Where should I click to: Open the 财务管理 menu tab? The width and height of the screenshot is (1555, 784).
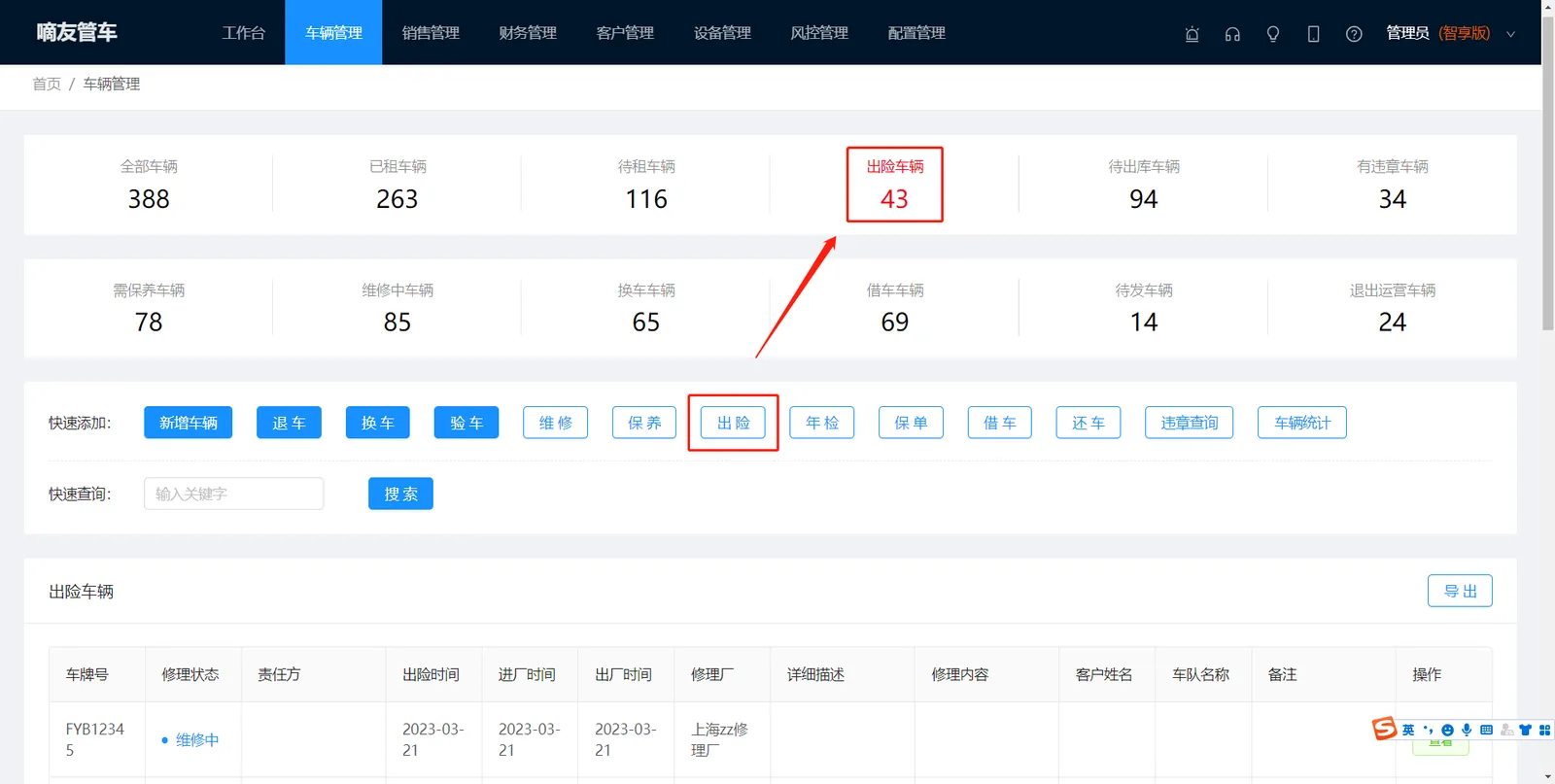(x=528, y=33)
